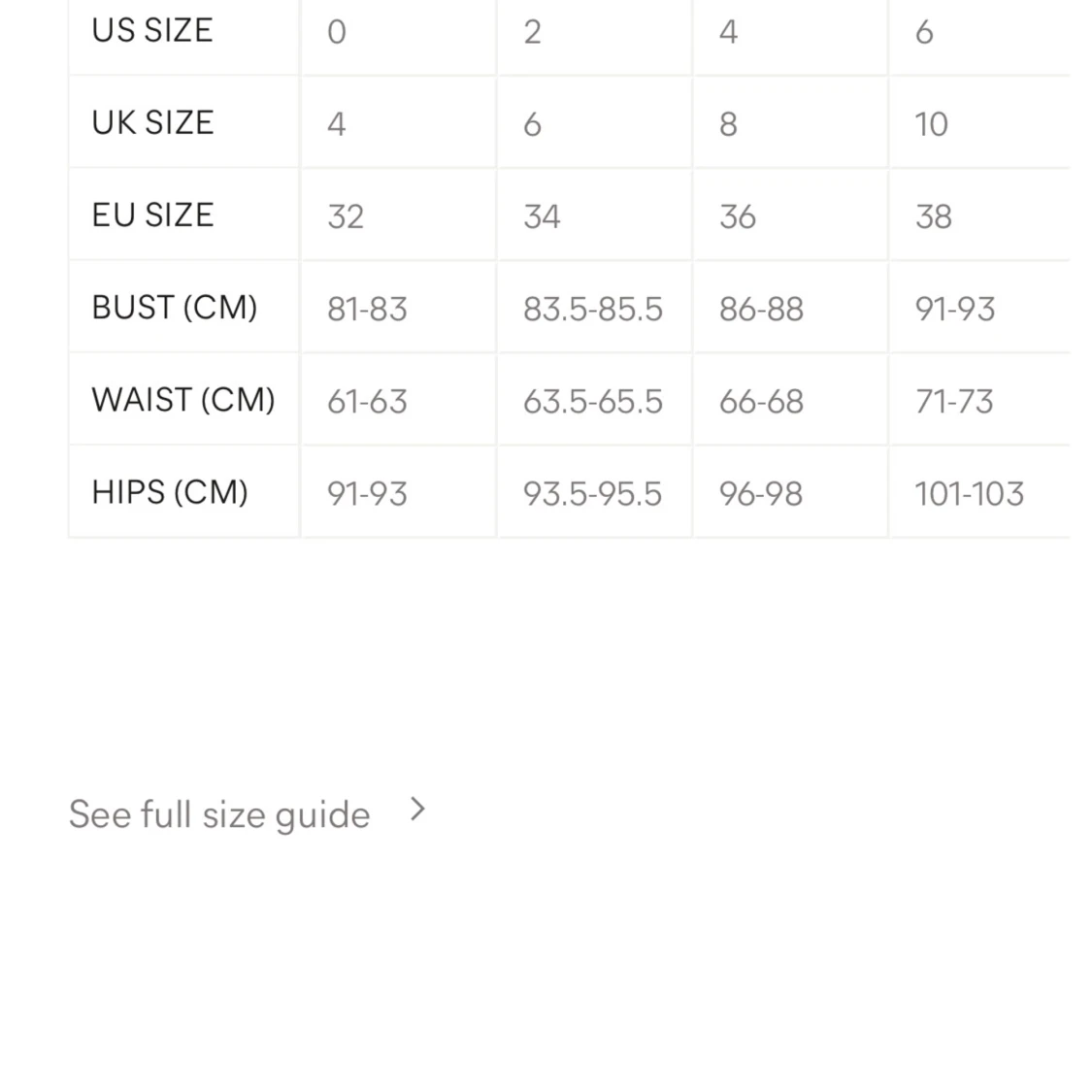The width and height of the screenshot is (1092, 1092).
Task: Select EU size 34 cell
Action: click(x=542, y=215)
